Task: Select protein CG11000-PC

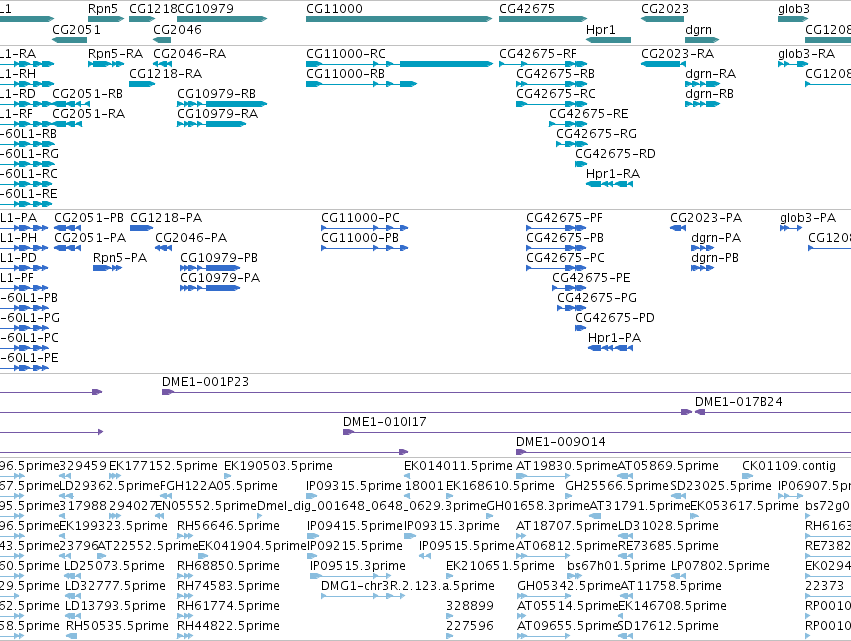Action: pyautogui.click(x=360, y=218)
